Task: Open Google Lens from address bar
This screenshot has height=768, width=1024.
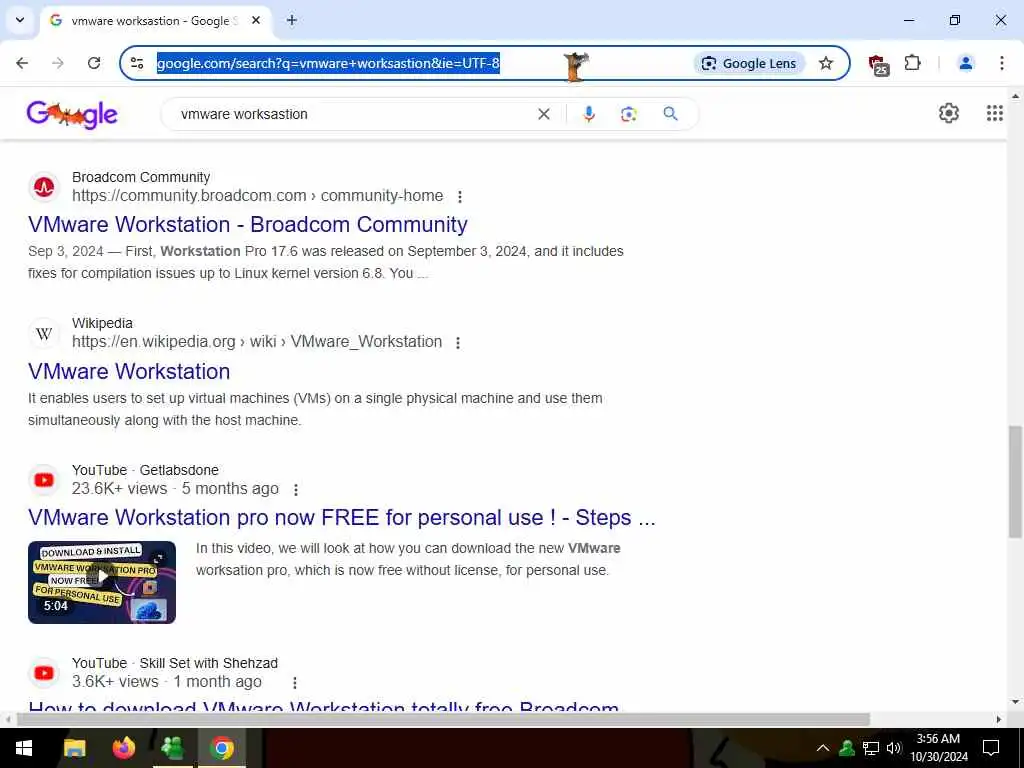Action: click(x=749, y=63)
